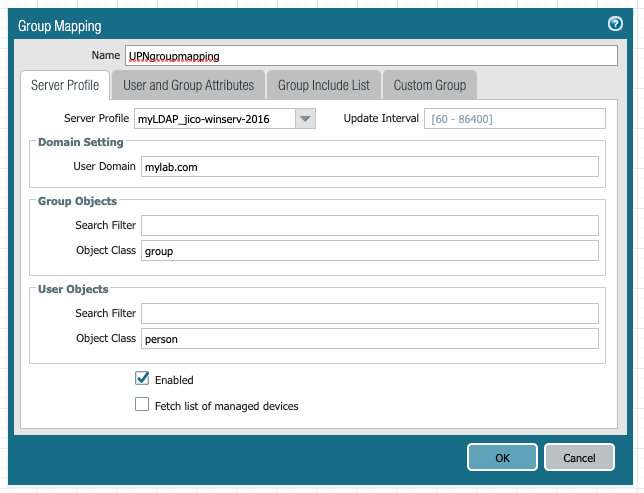644x493 pixels.
Task: Open the help icon in dialog header
Action: [615, 25]
